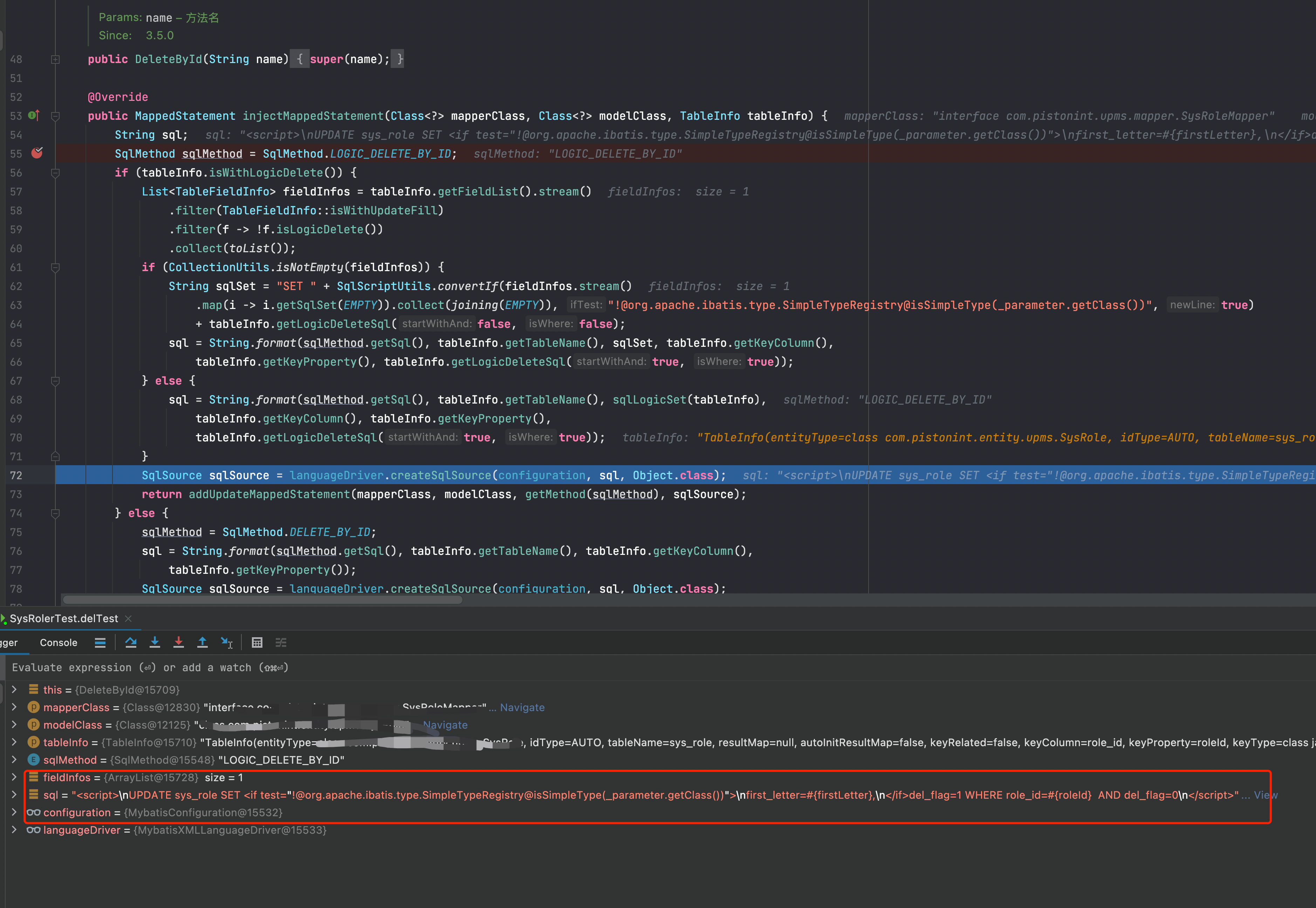Screen dimensions: 1316x908
Task: Click the Step Into blue arrow icon
Action: tap(155, 642)
